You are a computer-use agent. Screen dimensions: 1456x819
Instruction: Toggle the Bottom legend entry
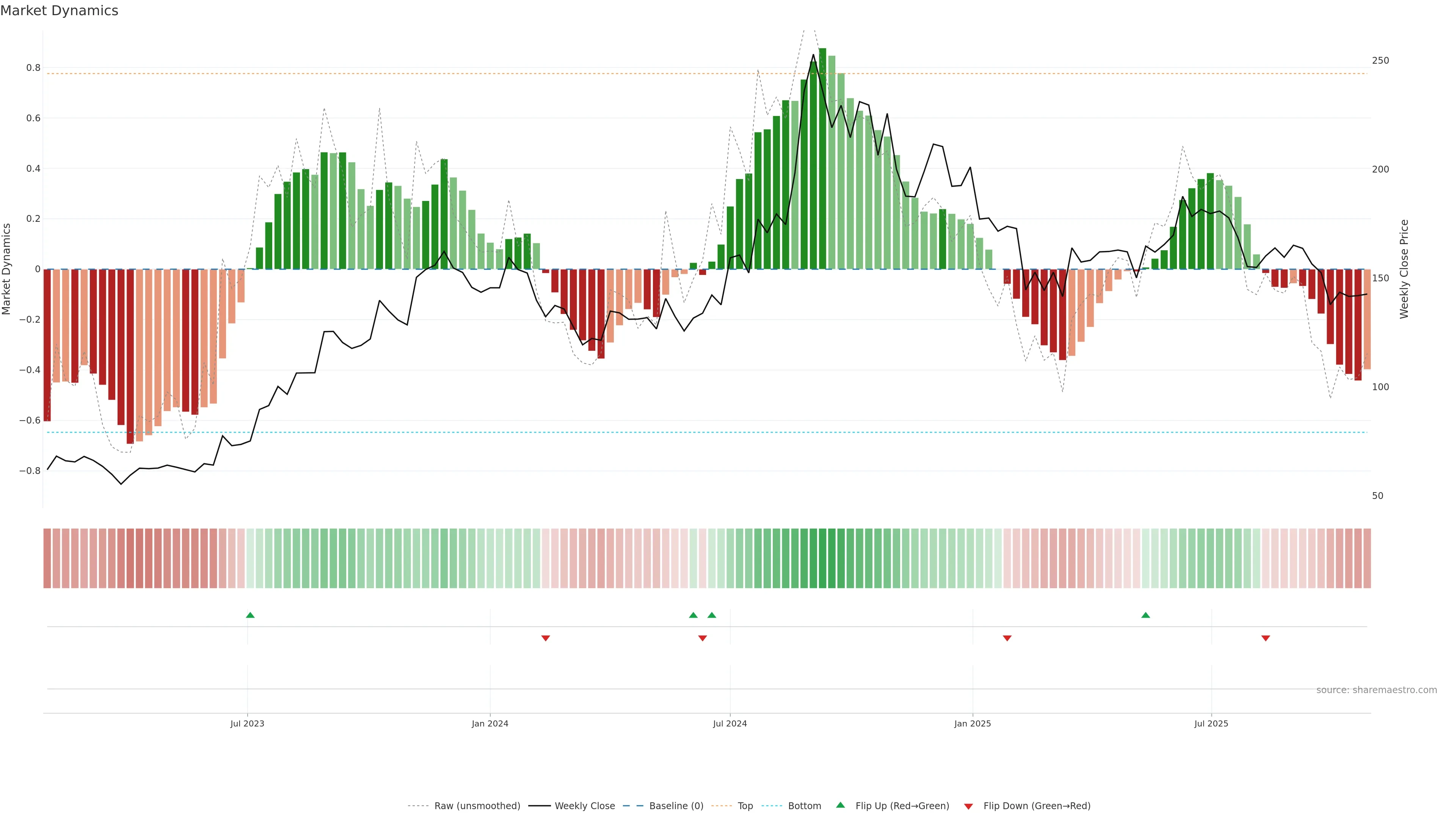804,806
